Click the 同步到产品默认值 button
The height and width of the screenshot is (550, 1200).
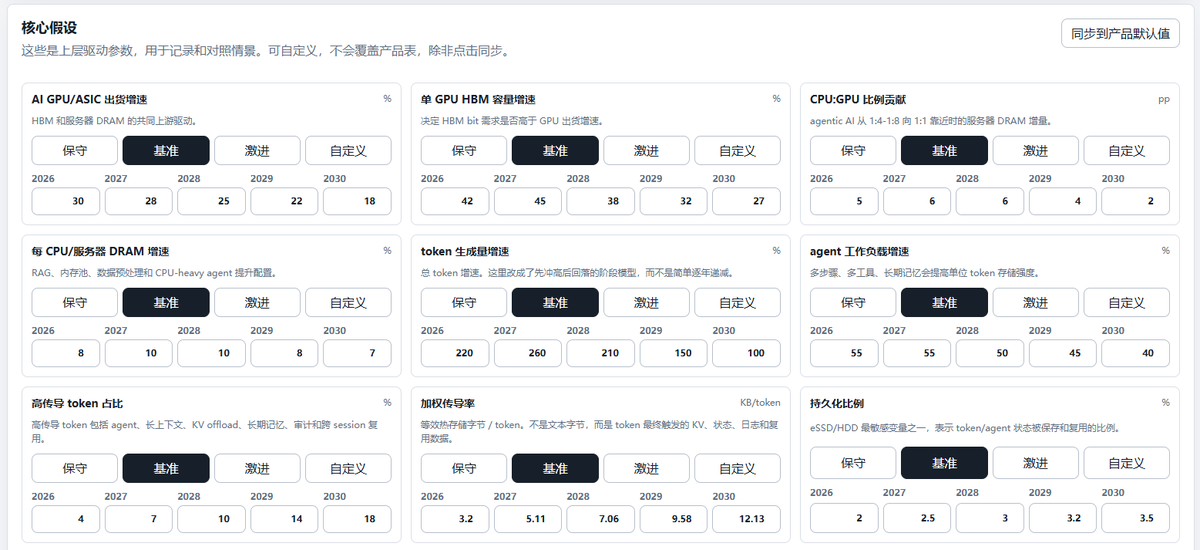click(x=1120, y=33)
